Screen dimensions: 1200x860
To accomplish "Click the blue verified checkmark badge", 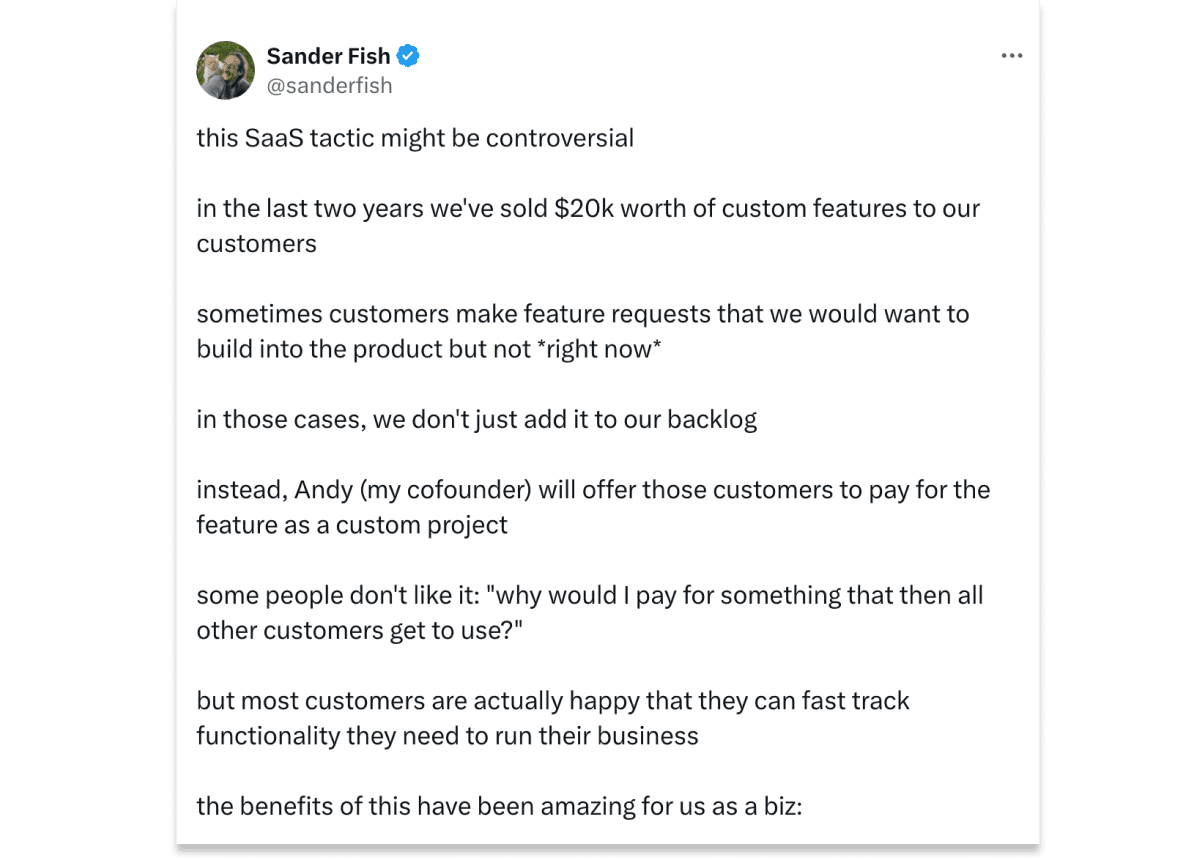I will pyautogui.click(x=408, y=56).
